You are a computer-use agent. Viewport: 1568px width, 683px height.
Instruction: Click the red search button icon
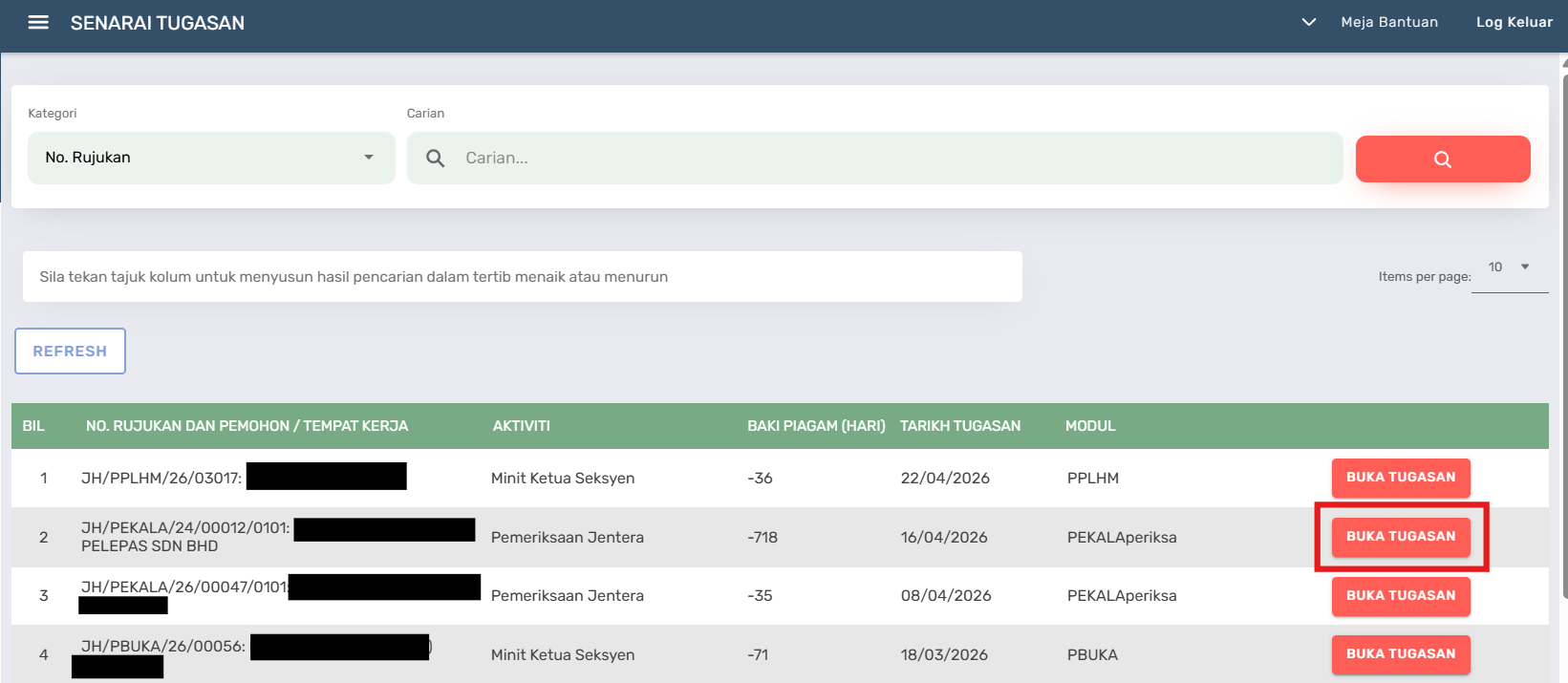point(1443,159)
